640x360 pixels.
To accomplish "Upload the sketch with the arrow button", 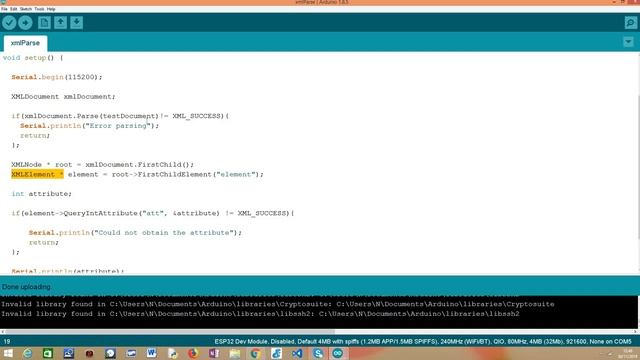I will (25, 23).
